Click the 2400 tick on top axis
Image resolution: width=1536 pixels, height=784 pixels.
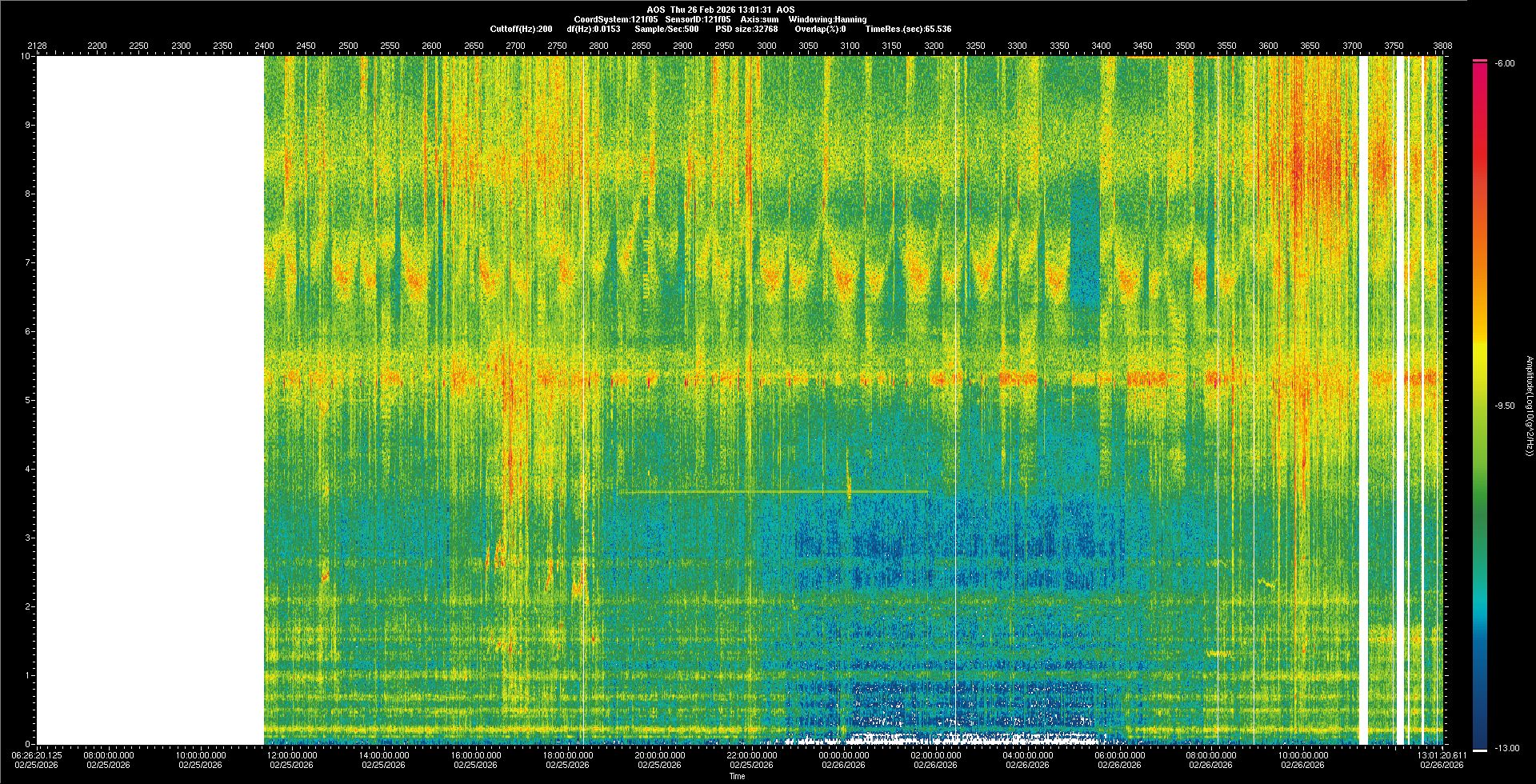click(x=264, y=46)
